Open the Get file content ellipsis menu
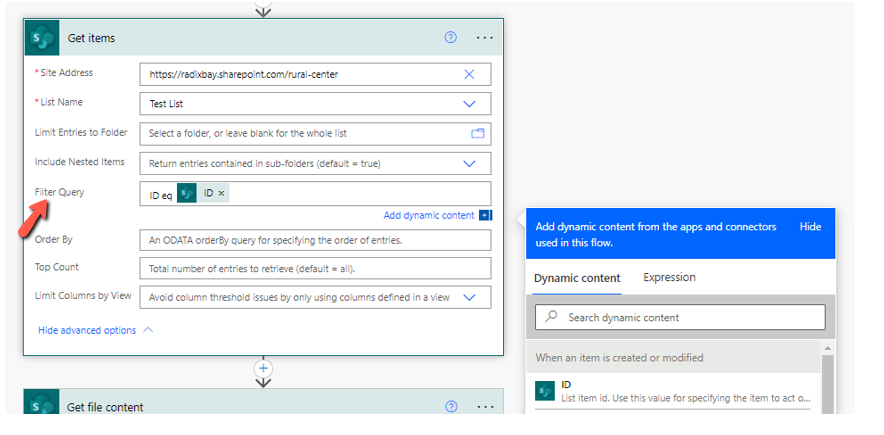The width and height of the screenshot is (884, 435). click(x=485, y=407)
